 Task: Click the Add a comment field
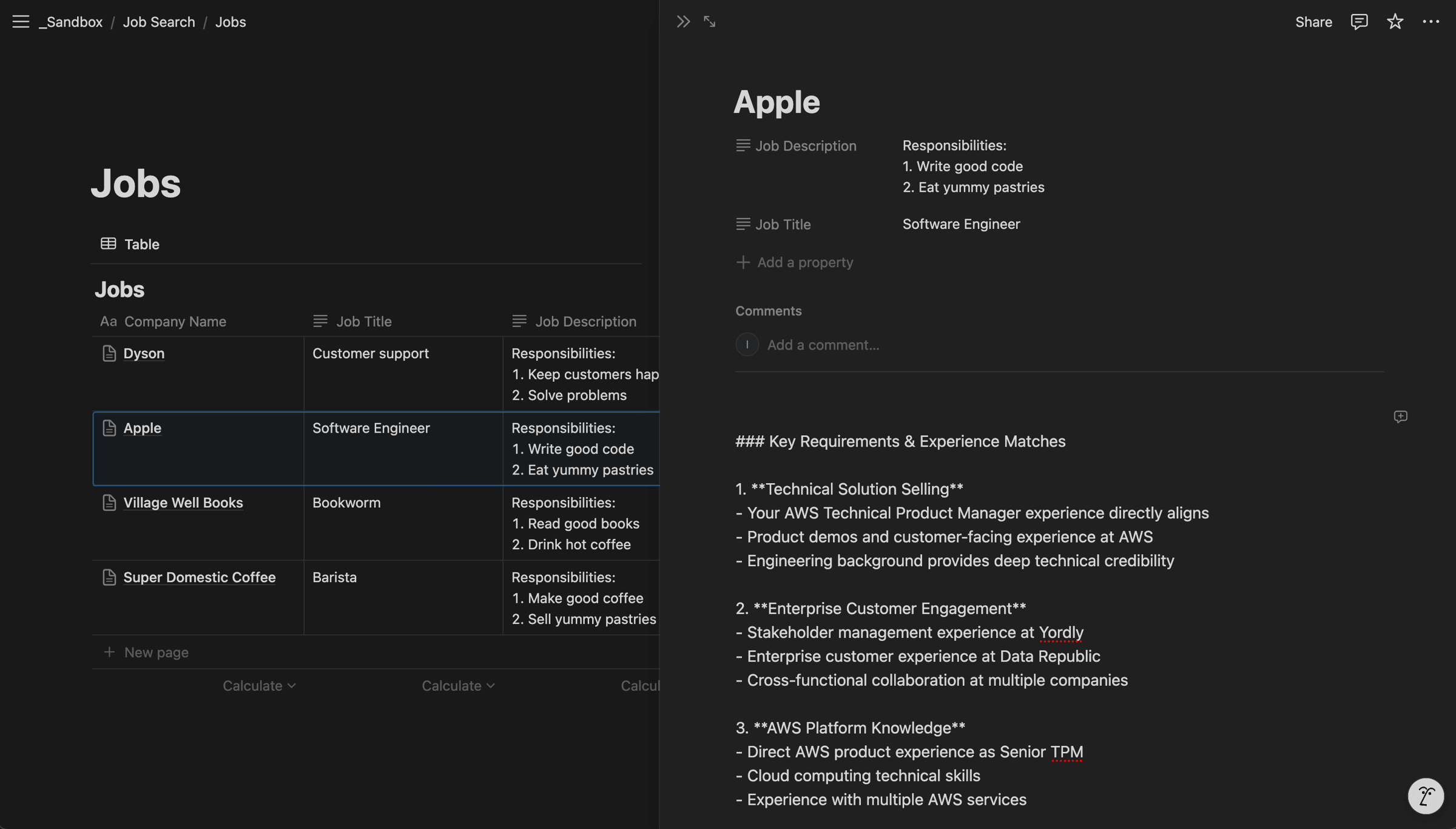click(x=823, y=345)
